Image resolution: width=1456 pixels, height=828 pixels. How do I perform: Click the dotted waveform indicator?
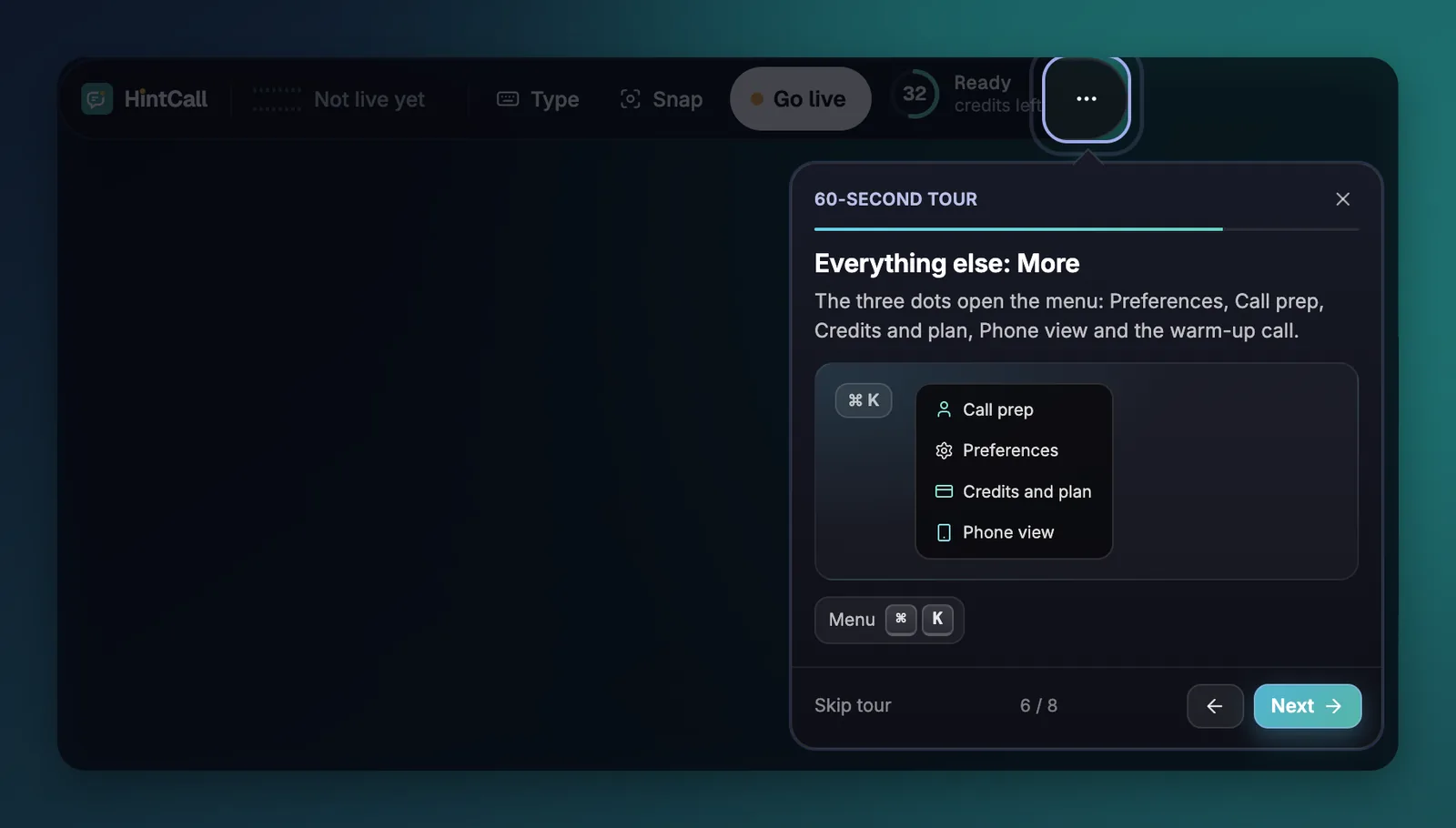point(277,99)
